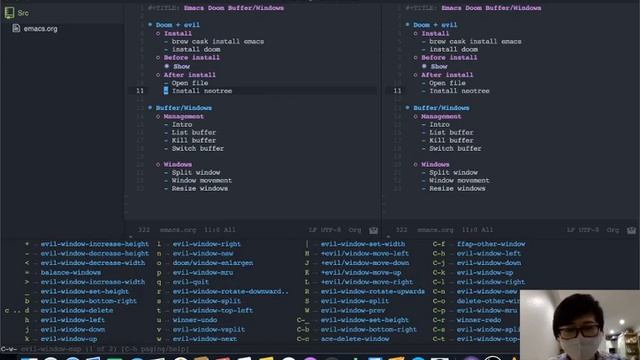Screen dimensions: 640x360
Task: Click 'emacs.org' buffer name in right modeline
Action: pos(435,230)
